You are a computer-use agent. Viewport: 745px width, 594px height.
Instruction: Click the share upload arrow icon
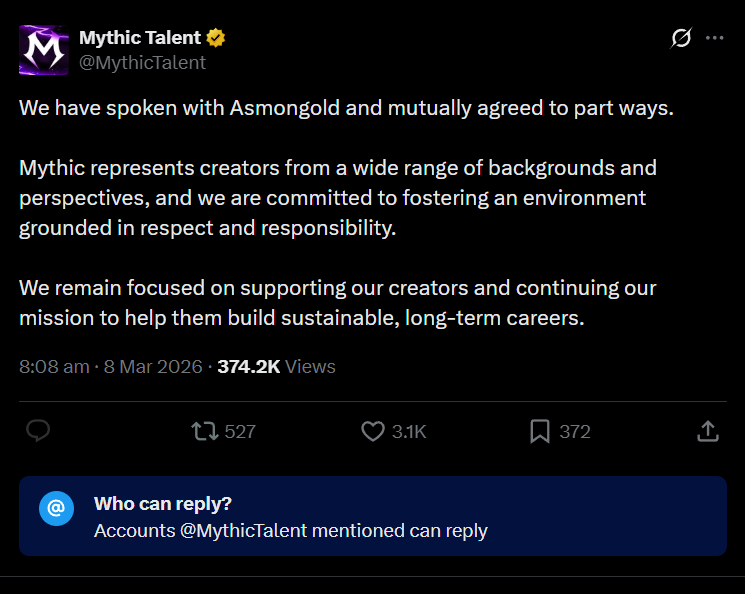(707, 431)
